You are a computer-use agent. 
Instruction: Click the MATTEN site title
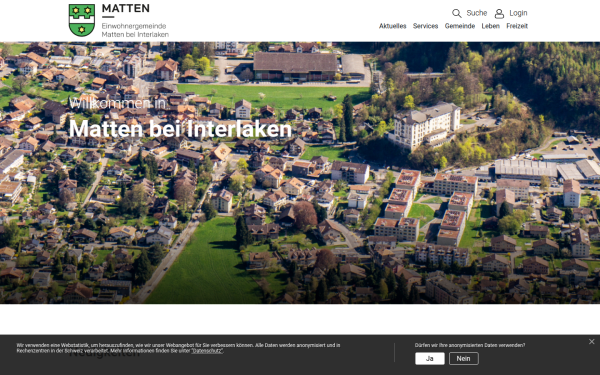126,8
